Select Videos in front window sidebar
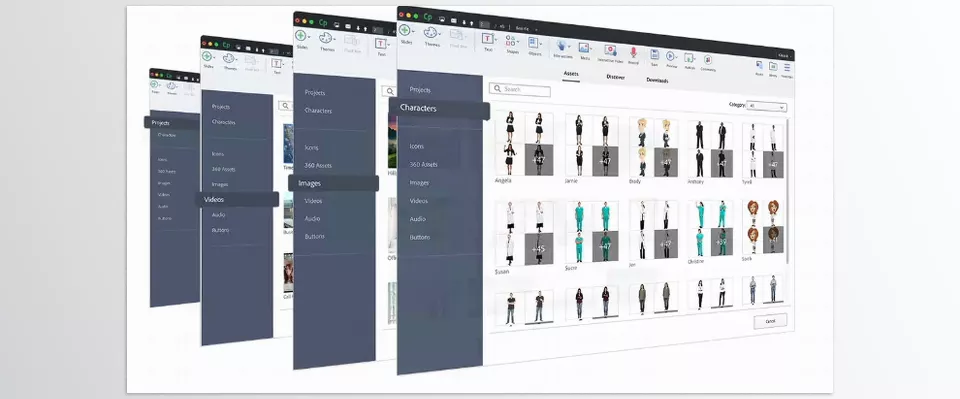 pos(419,201)
